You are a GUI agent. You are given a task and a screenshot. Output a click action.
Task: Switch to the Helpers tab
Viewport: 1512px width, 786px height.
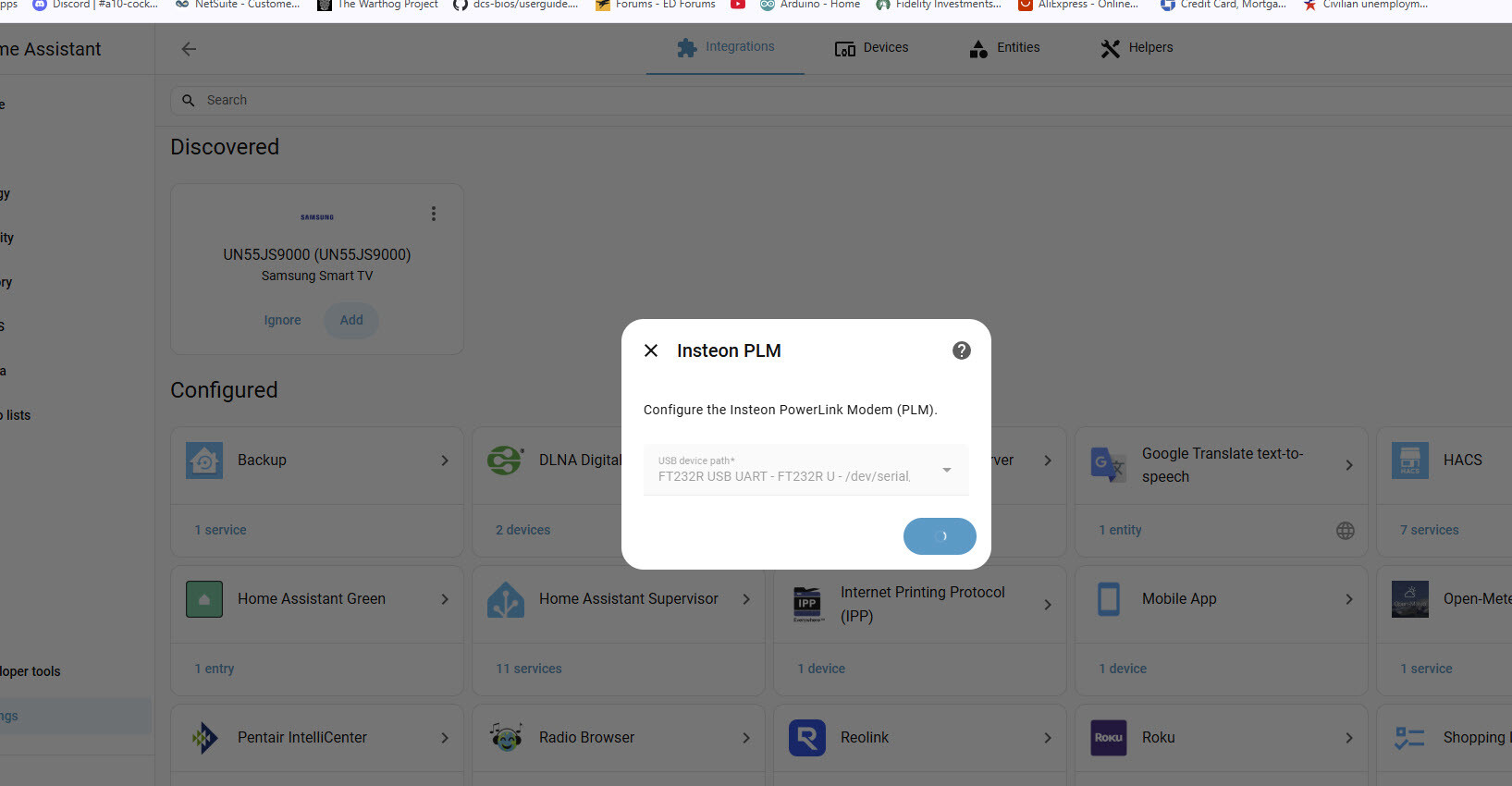pos(1137,47)
